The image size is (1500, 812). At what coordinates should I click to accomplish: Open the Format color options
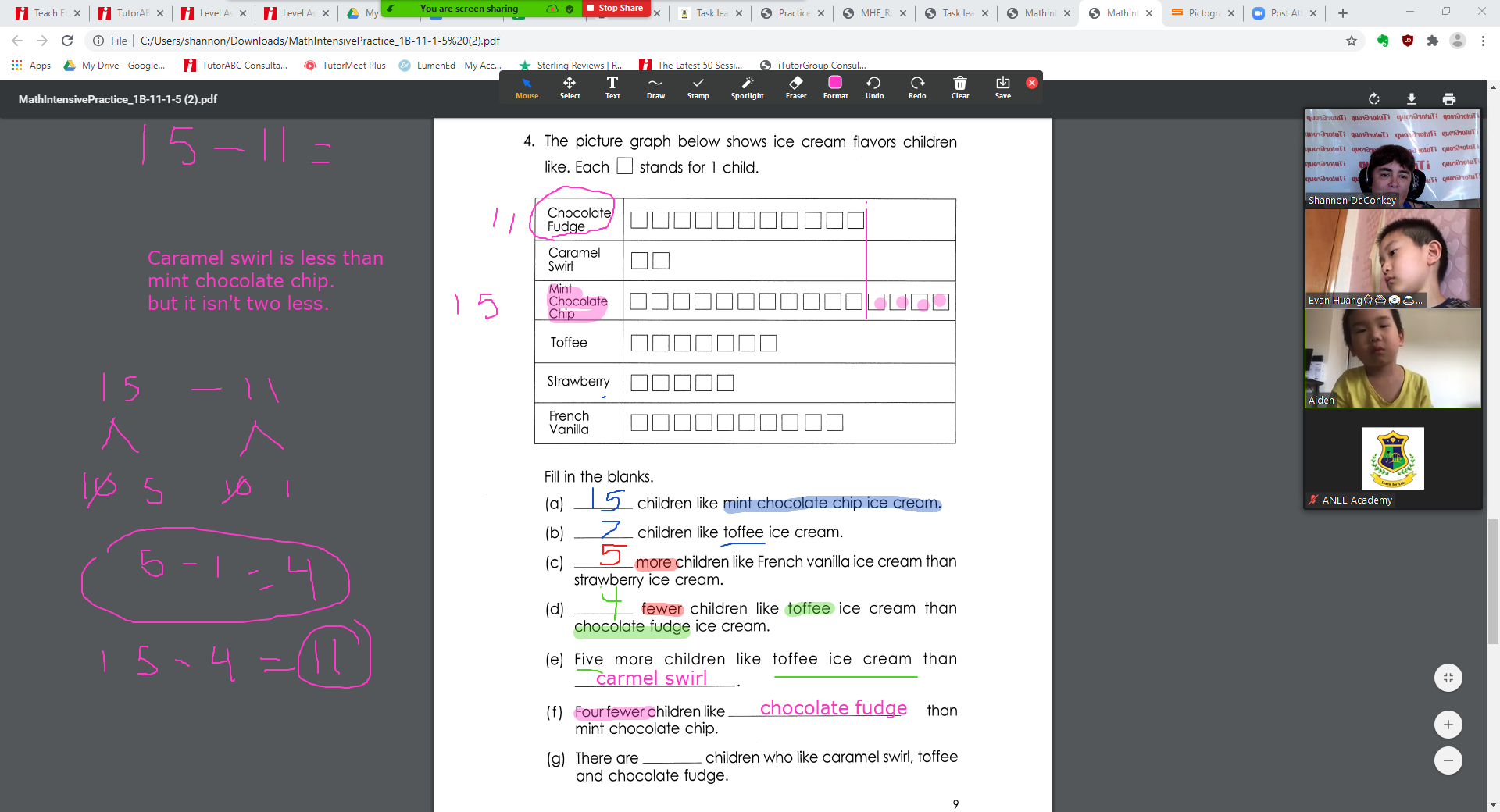pyautogui.click(x=835, y=87)
